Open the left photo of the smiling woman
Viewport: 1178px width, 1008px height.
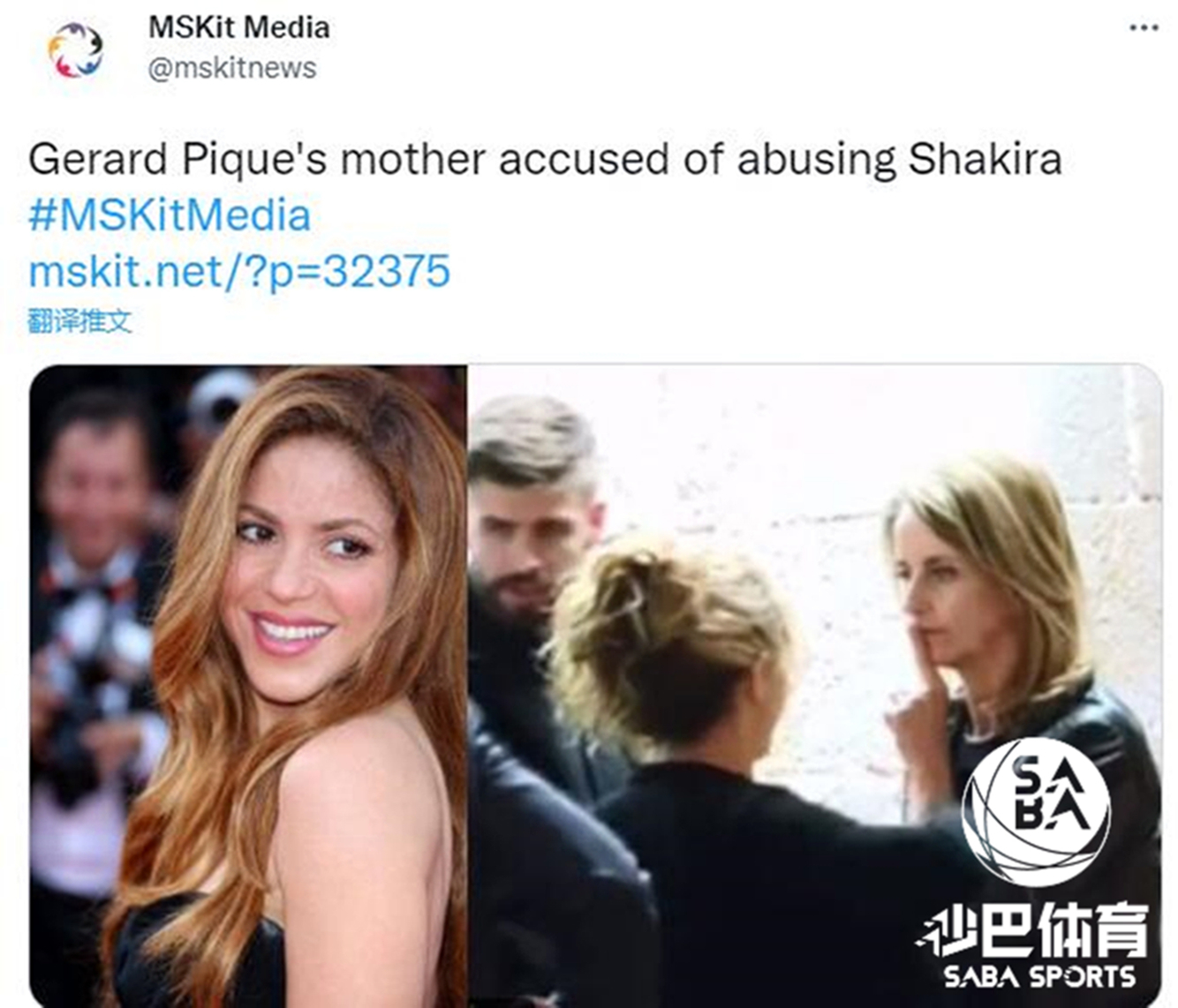pyautogui.click(x=248, y=686)
